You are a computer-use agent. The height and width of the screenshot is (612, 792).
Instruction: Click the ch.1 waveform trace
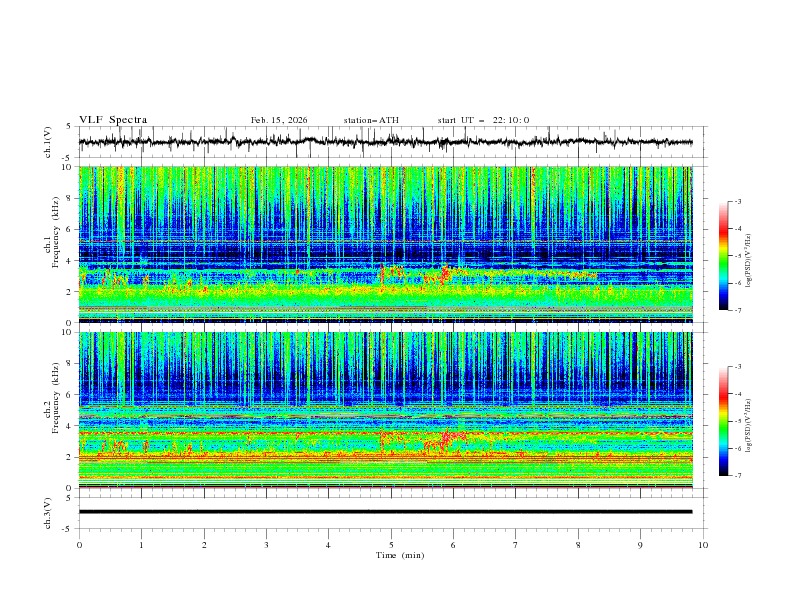[x=385, y=142]
